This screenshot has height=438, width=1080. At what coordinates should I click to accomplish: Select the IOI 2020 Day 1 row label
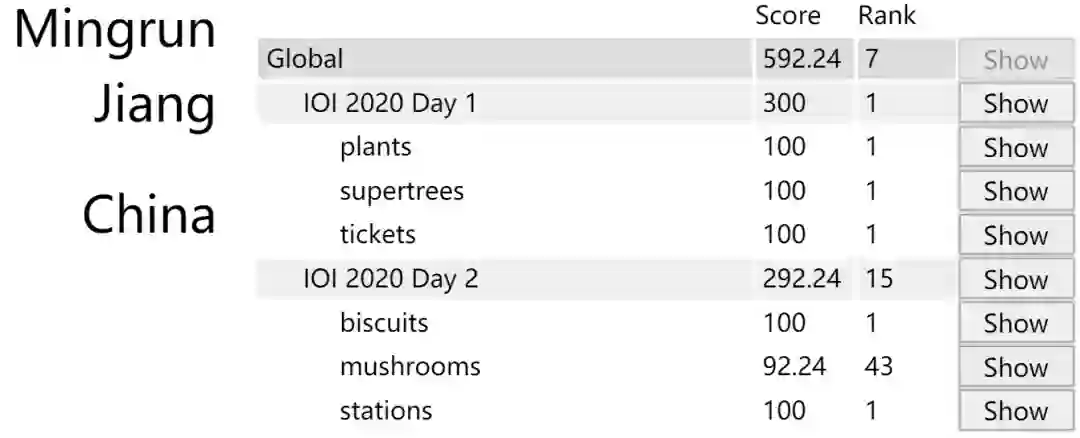[390, 103]
